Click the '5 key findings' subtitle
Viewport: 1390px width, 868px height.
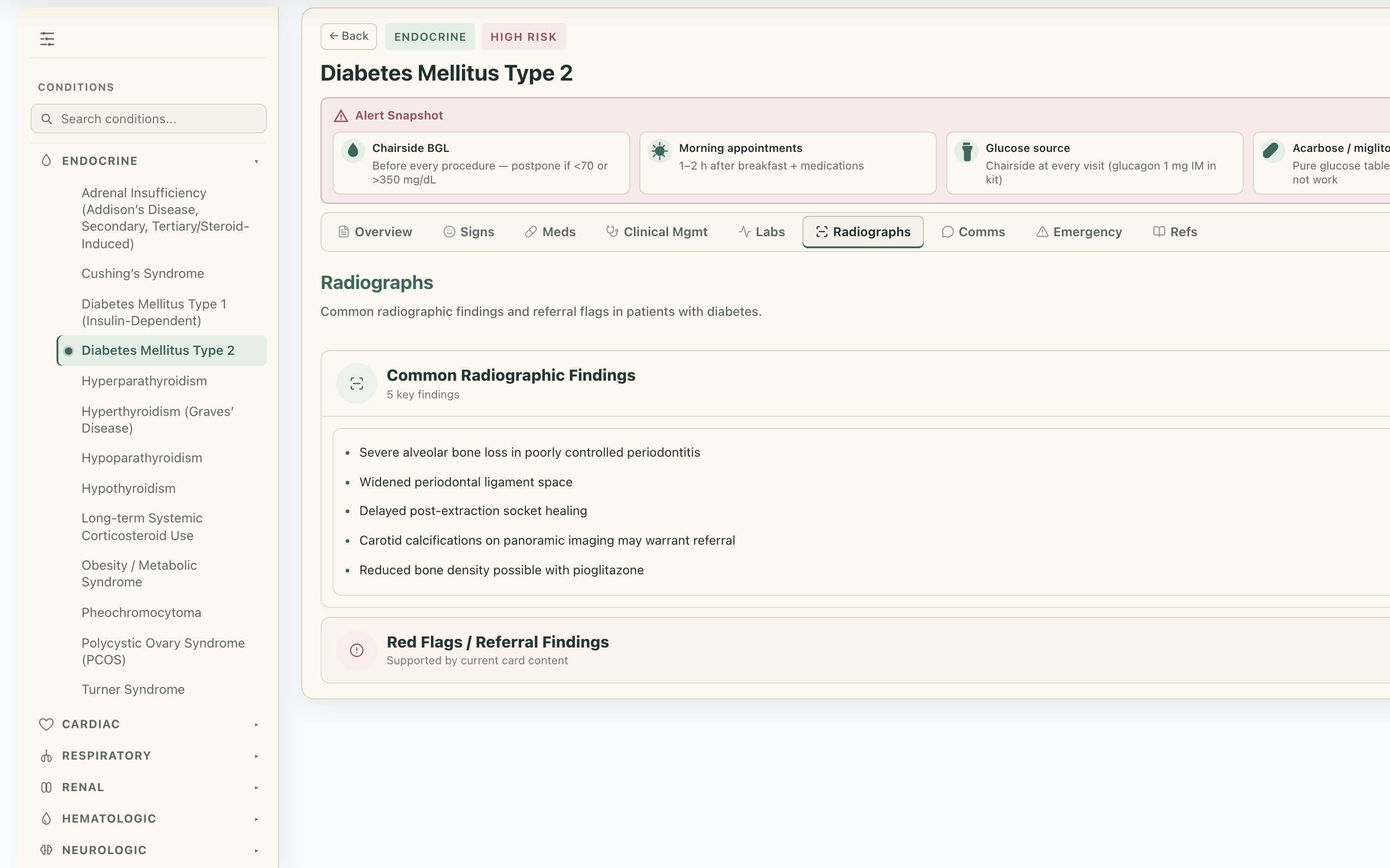point(423,395)
